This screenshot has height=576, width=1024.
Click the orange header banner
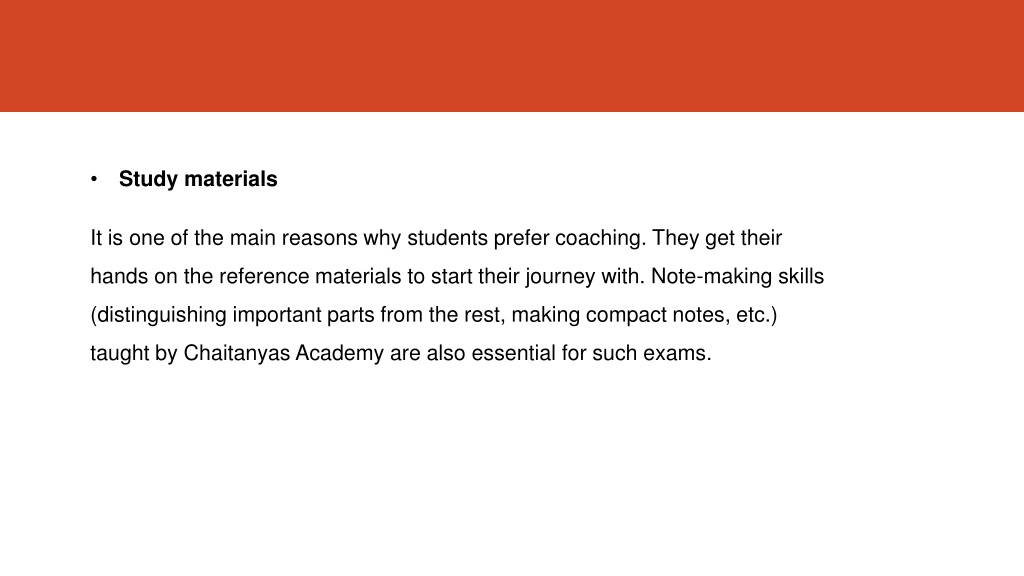click(x=512, y=56)
